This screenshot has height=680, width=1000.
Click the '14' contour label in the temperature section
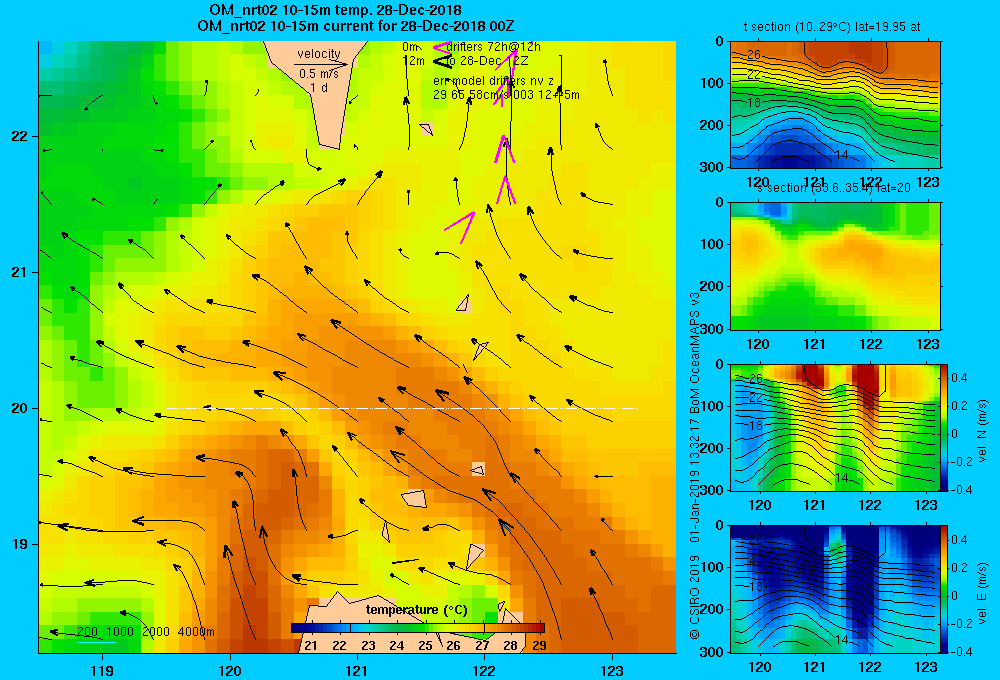(841, 155)
